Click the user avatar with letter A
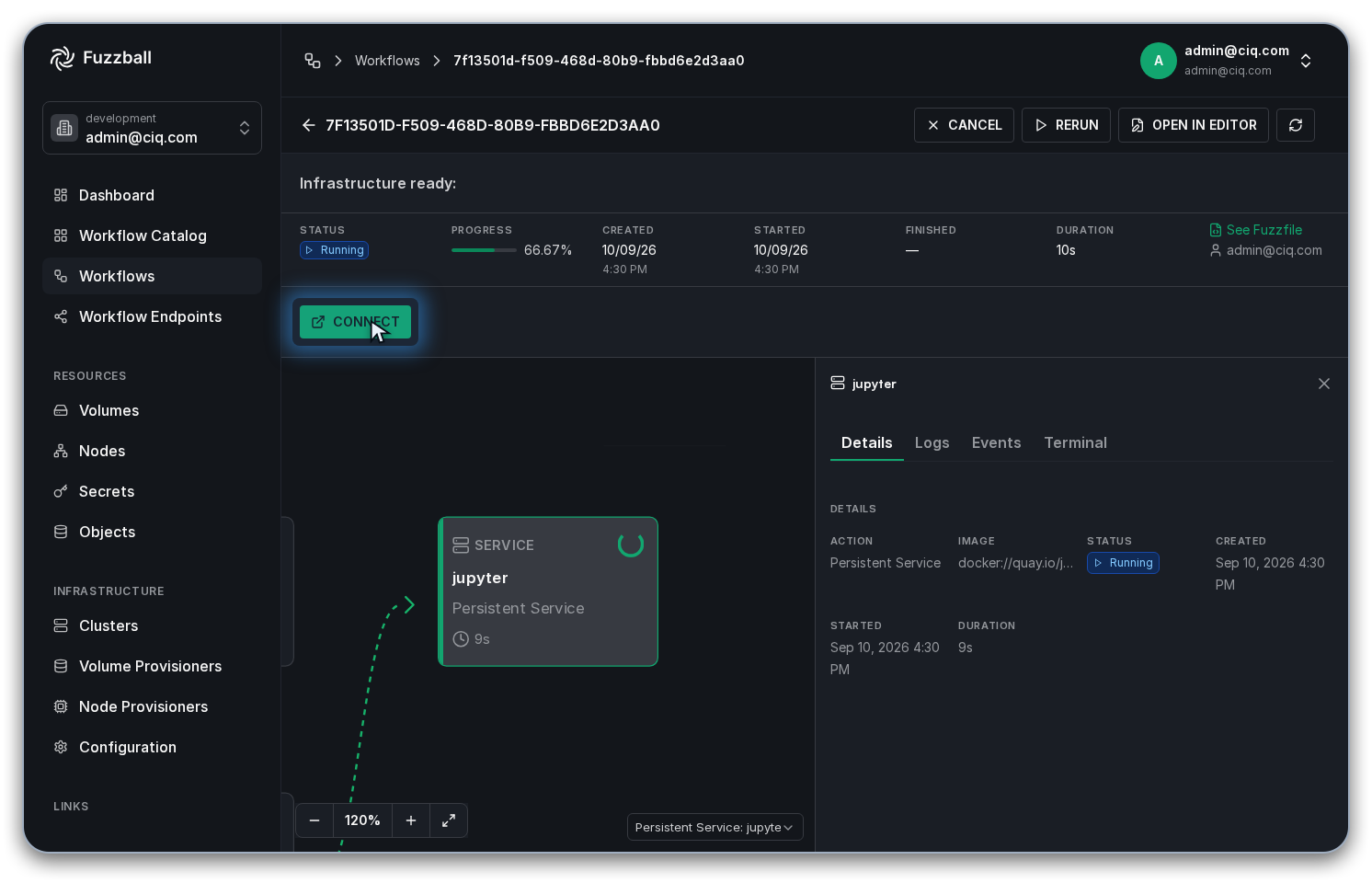The width and height of the screenshot is (1372, 883). (x=1159, y=61)
